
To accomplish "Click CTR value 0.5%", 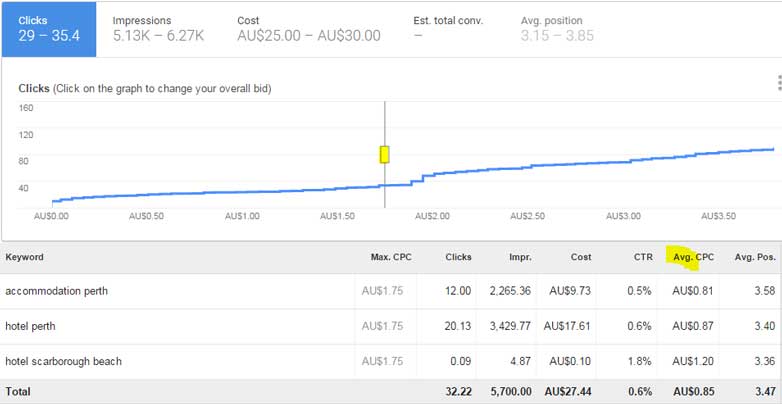I will pyautogui.click(x=639, y=291).
